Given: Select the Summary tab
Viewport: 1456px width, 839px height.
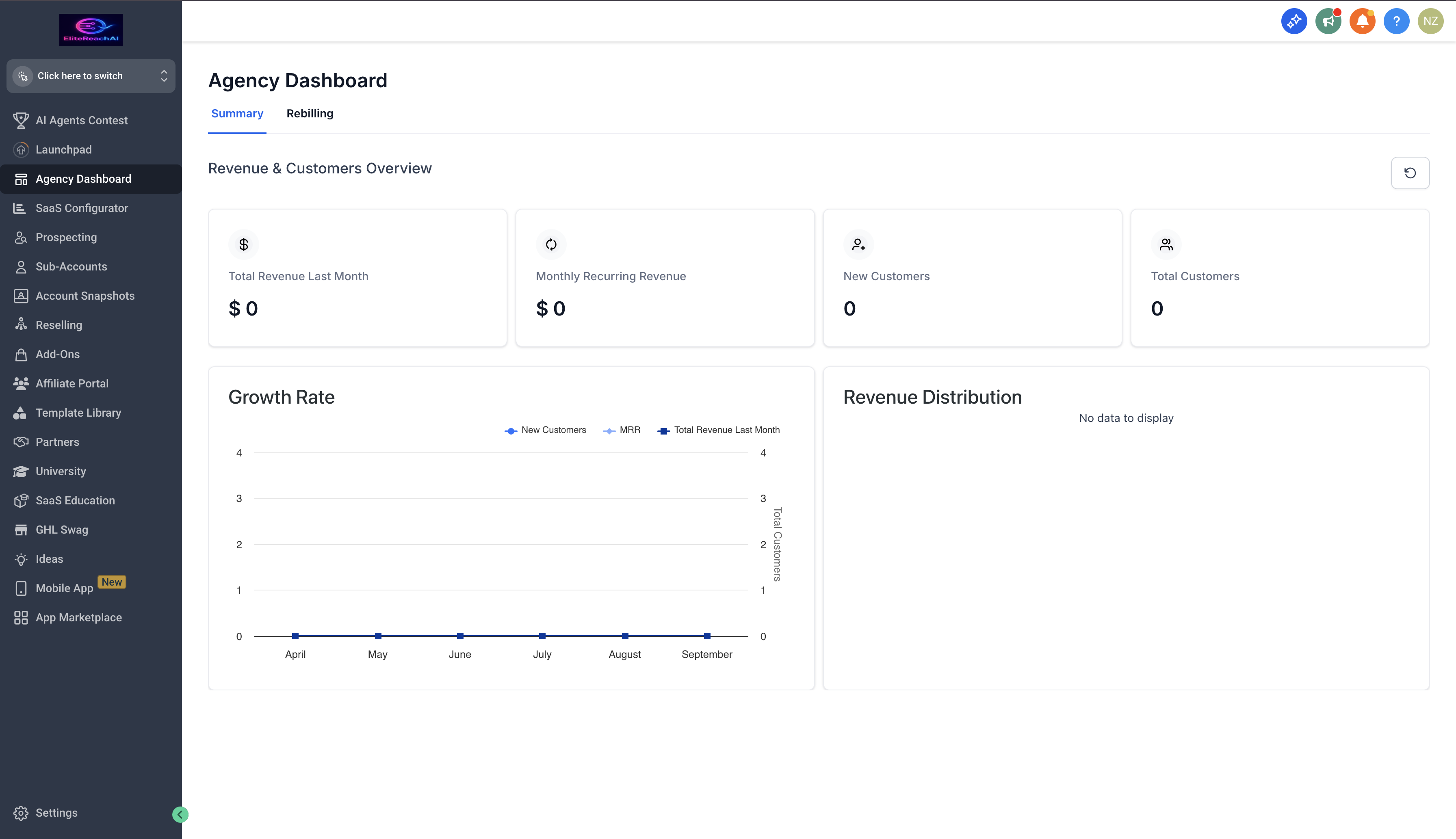Looking at the screenshot, I should pos(237,114).
